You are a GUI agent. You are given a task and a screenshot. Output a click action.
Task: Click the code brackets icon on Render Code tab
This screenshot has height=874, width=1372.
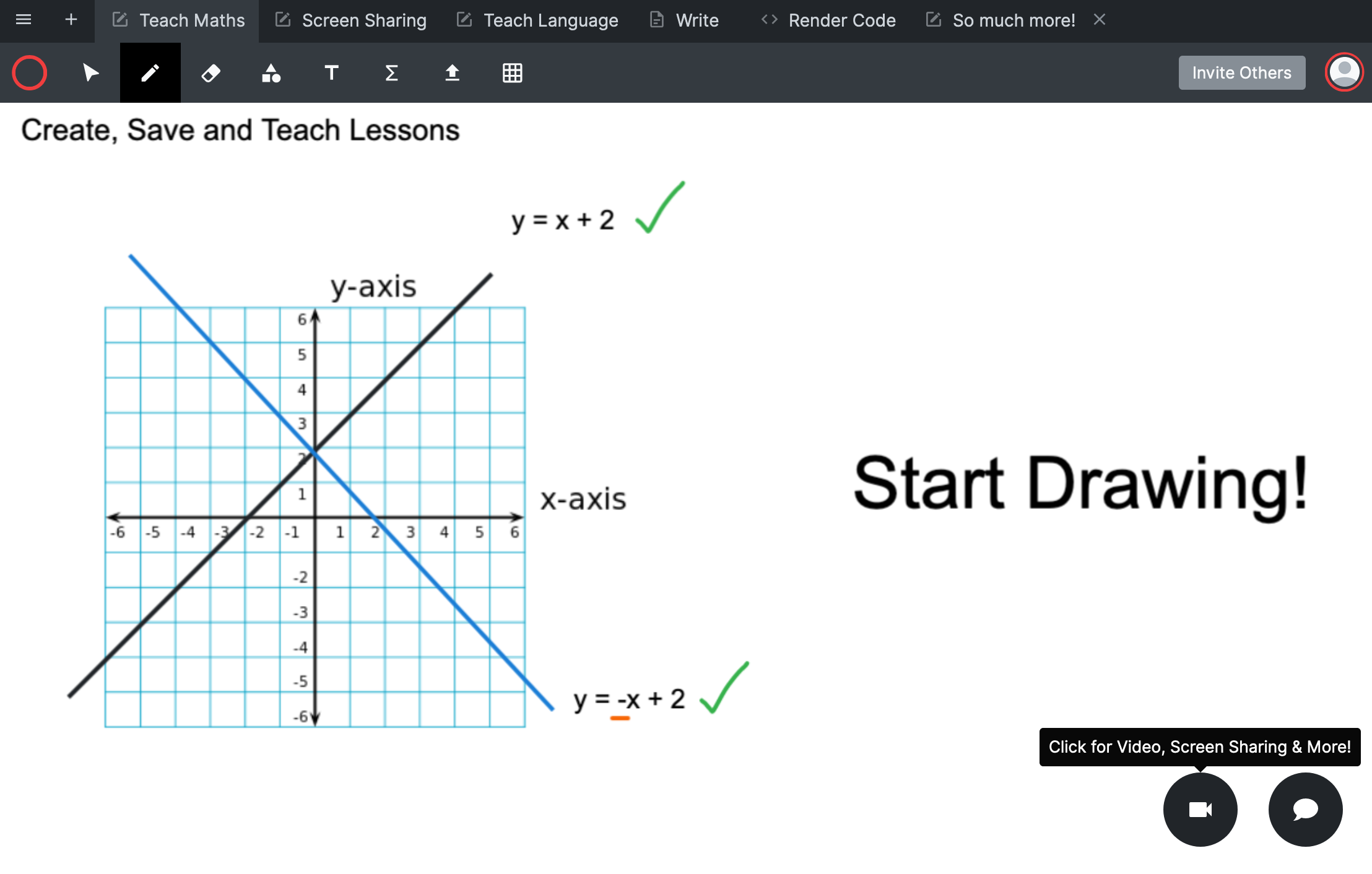tap(770, 20)
